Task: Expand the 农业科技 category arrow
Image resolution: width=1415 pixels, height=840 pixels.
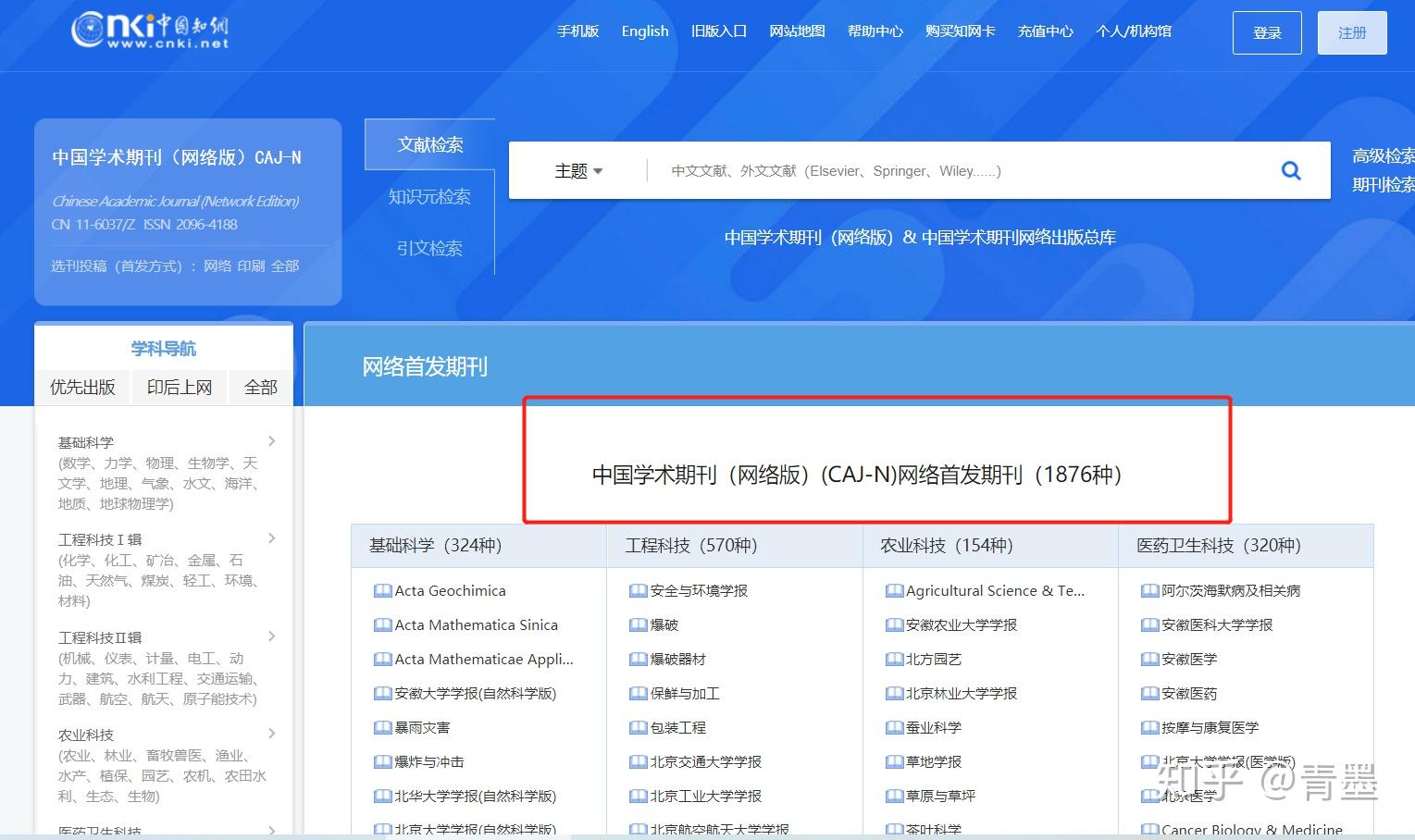Action: point(271,734)
